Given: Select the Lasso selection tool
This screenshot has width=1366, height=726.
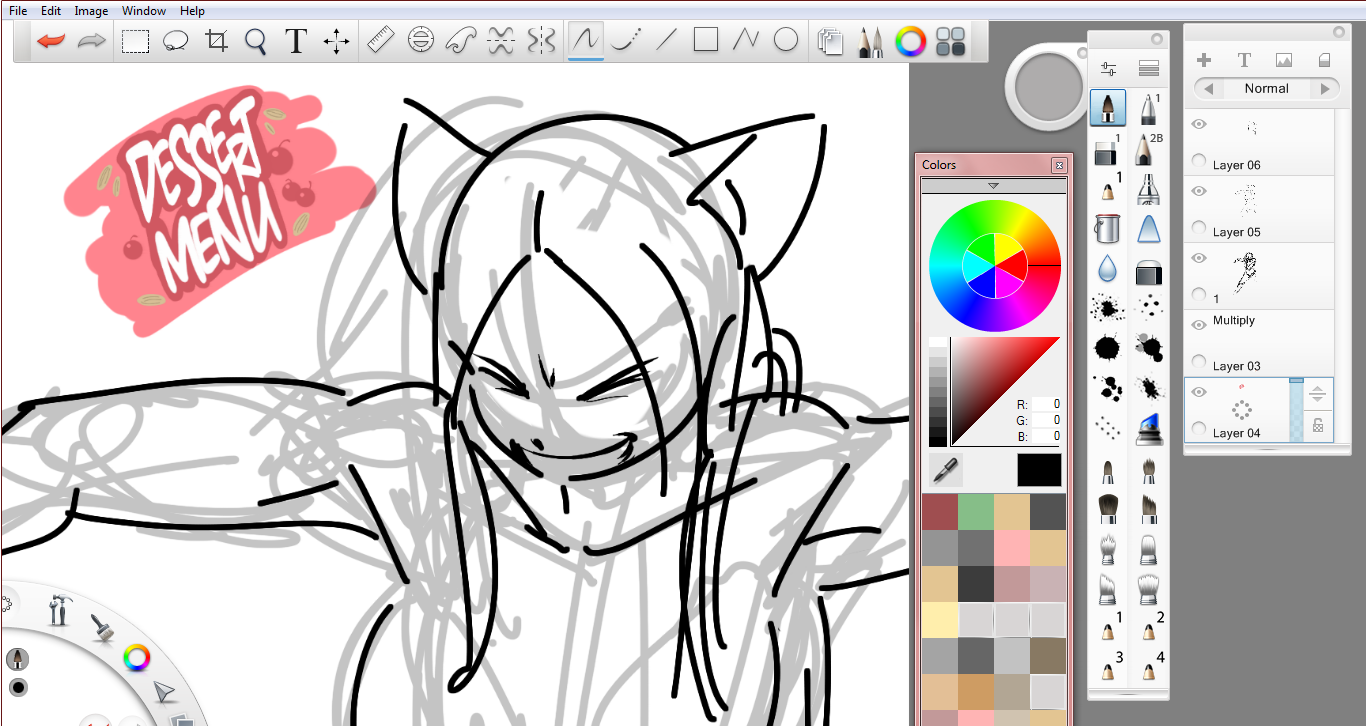Looking at the screenshot, I should [x=176, y=41].
